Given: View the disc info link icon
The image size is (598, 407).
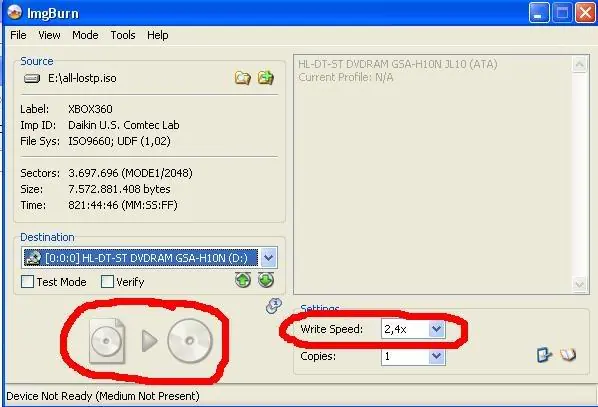Looking at the screenshot, I should (x=273, y=306).
